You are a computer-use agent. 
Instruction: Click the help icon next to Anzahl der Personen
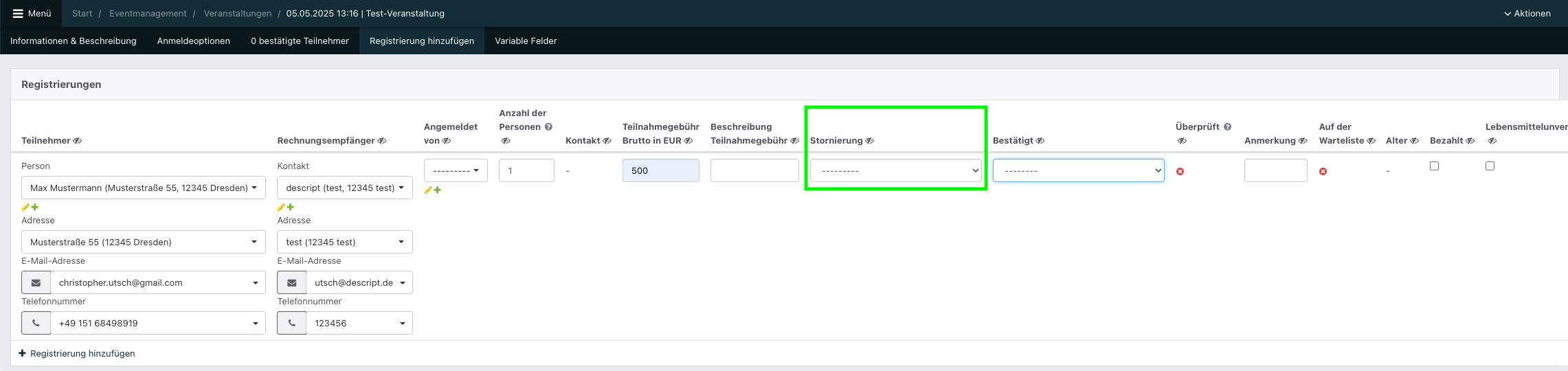(x=548, y=127)
